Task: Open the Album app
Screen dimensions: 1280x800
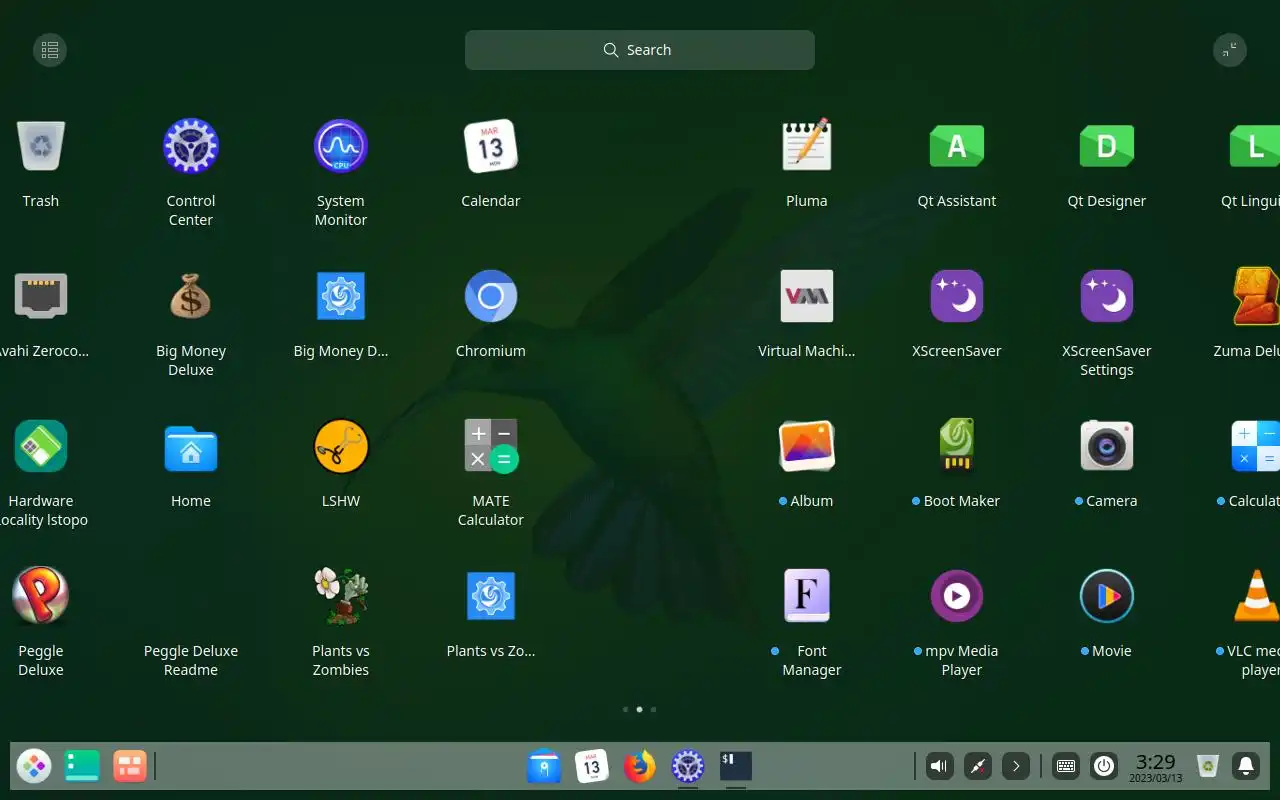Action: click(807, 446)
